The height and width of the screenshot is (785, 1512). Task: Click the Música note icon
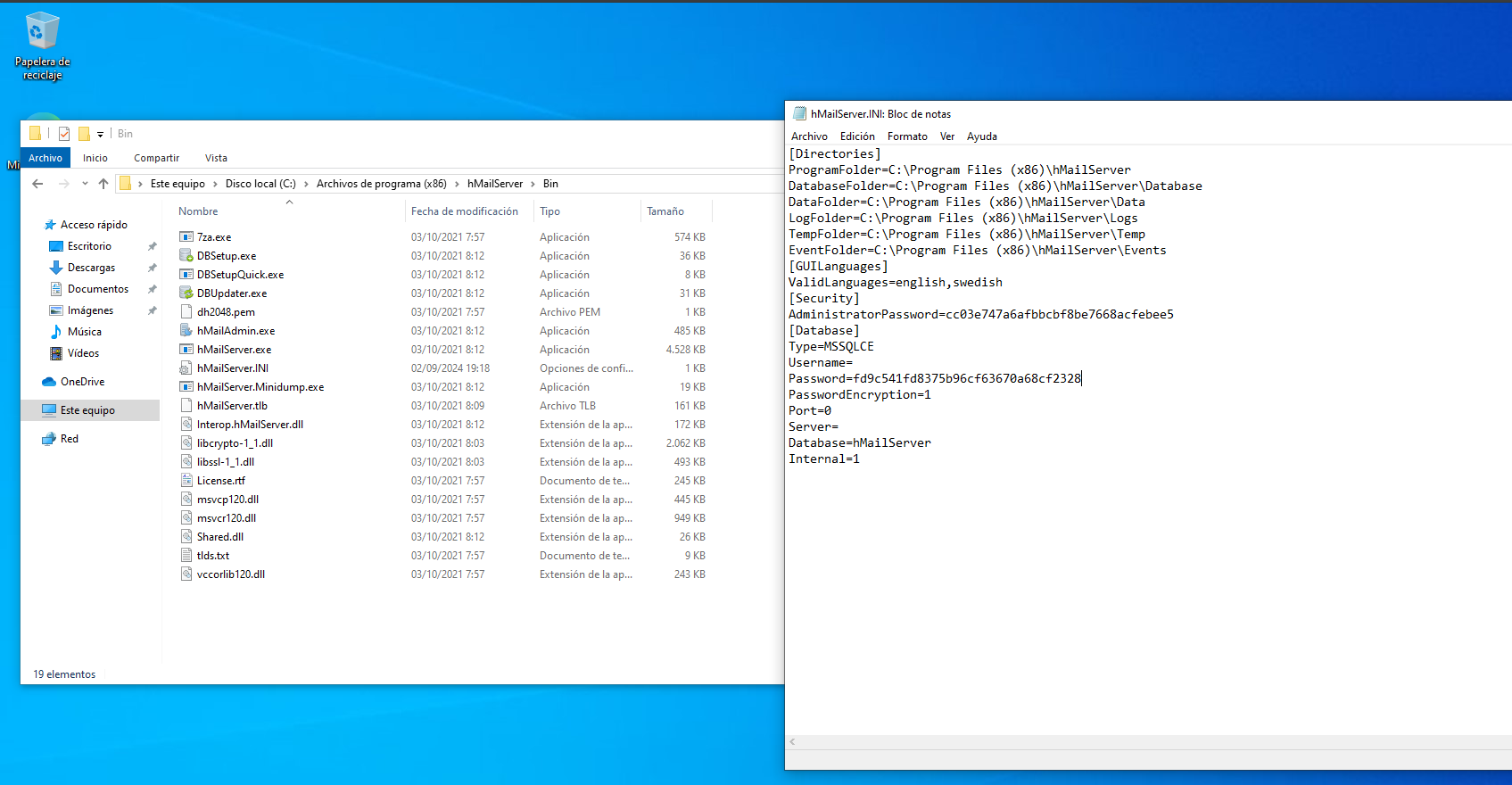tap(56, 332)
